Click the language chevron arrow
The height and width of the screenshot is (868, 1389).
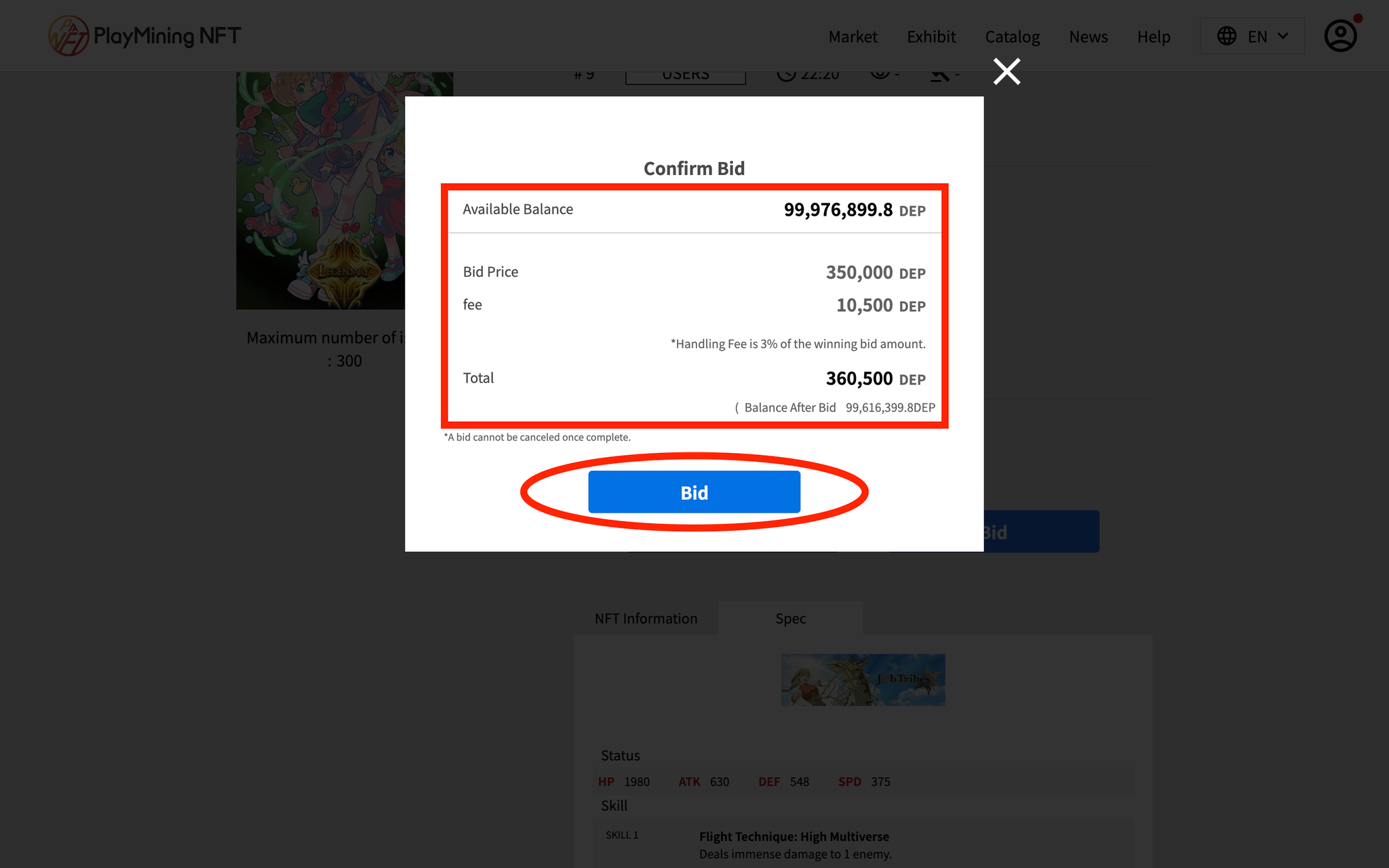pos(1283,36)
